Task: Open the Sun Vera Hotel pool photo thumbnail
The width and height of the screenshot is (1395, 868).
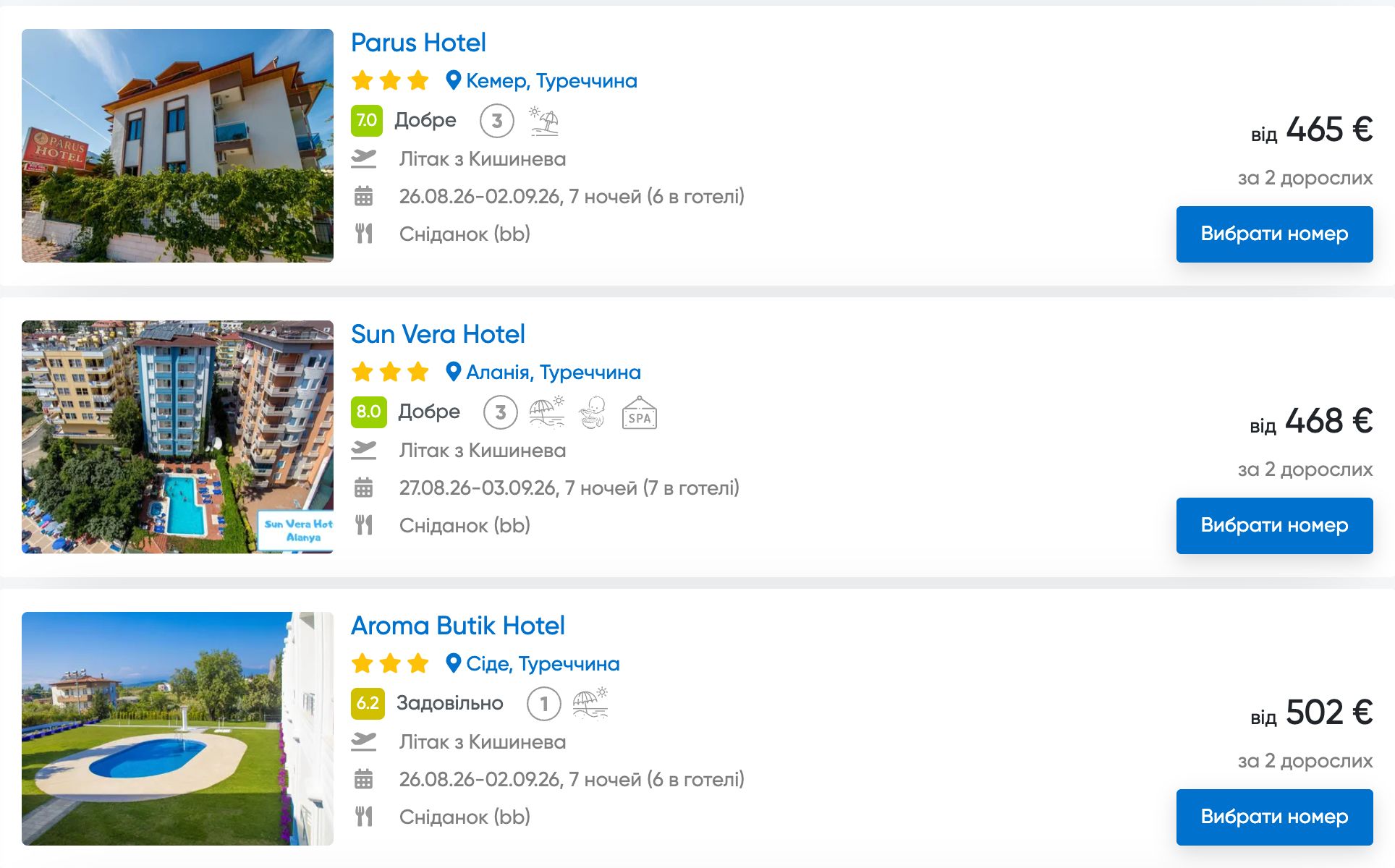Action: tap(177, 437)
